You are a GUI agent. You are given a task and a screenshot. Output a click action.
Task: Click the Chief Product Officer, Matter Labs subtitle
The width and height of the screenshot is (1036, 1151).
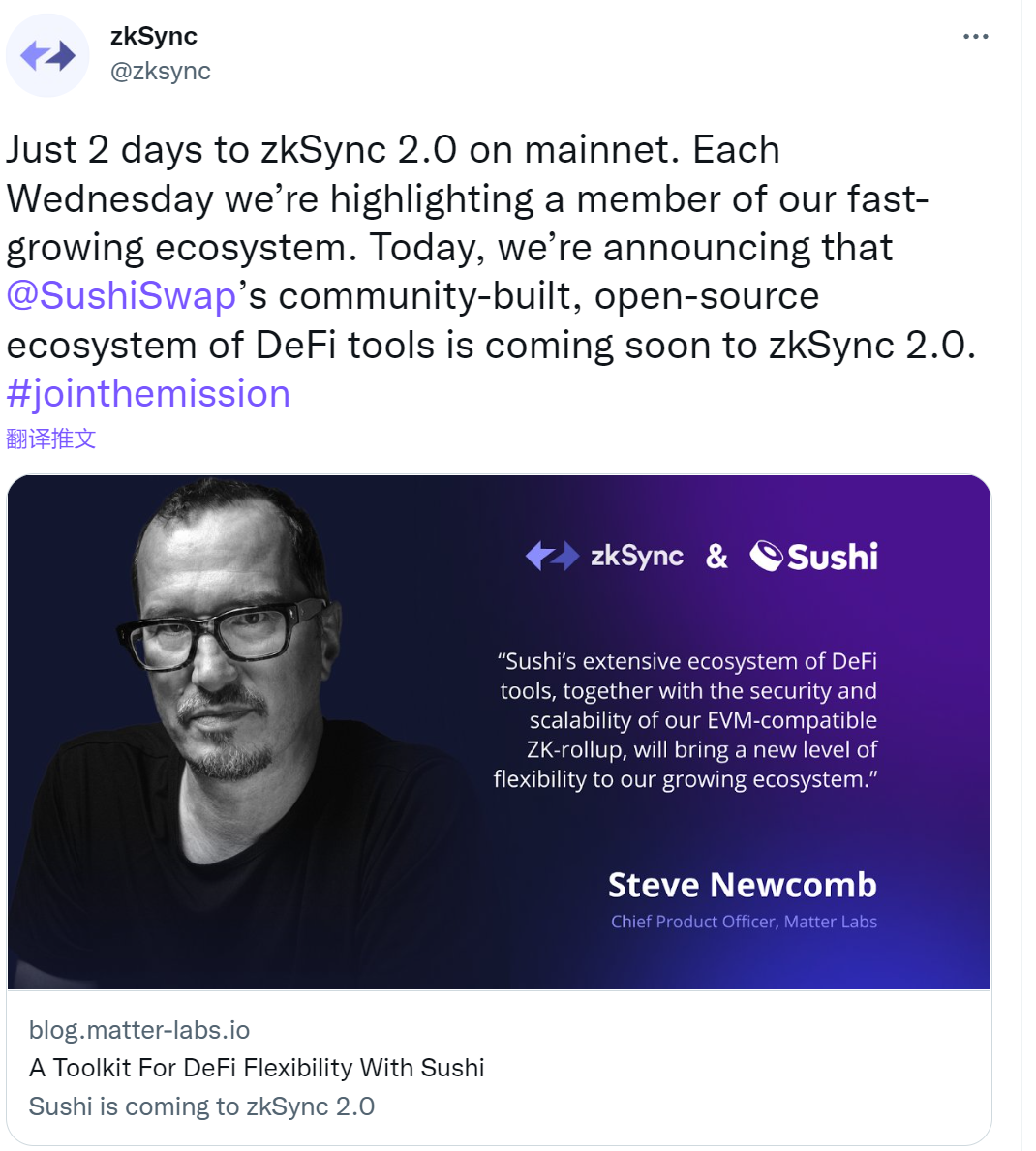pos(744,922)
